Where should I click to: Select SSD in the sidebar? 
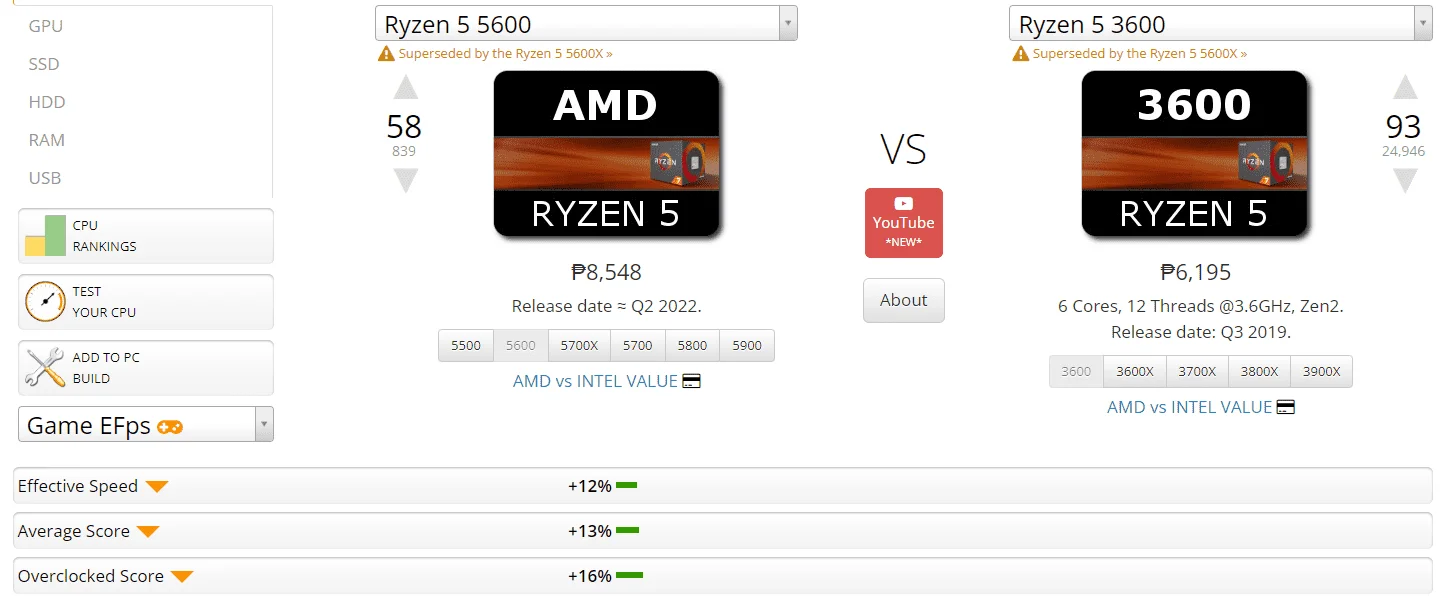[x=44, y=64]
